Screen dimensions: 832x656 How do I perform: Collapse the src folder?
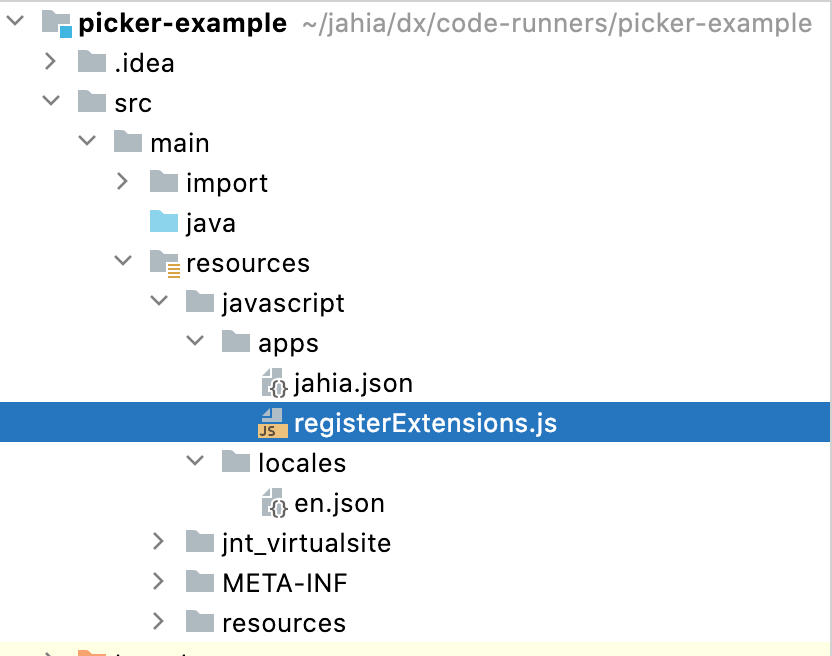point(50,102)
